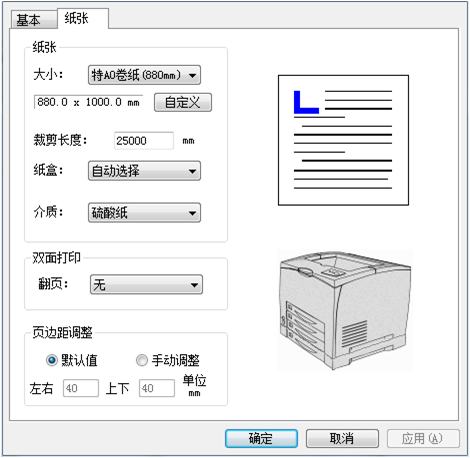
Task: Expand the 纸盒 自动选择 dropdown
Action: tap(144, 171)
